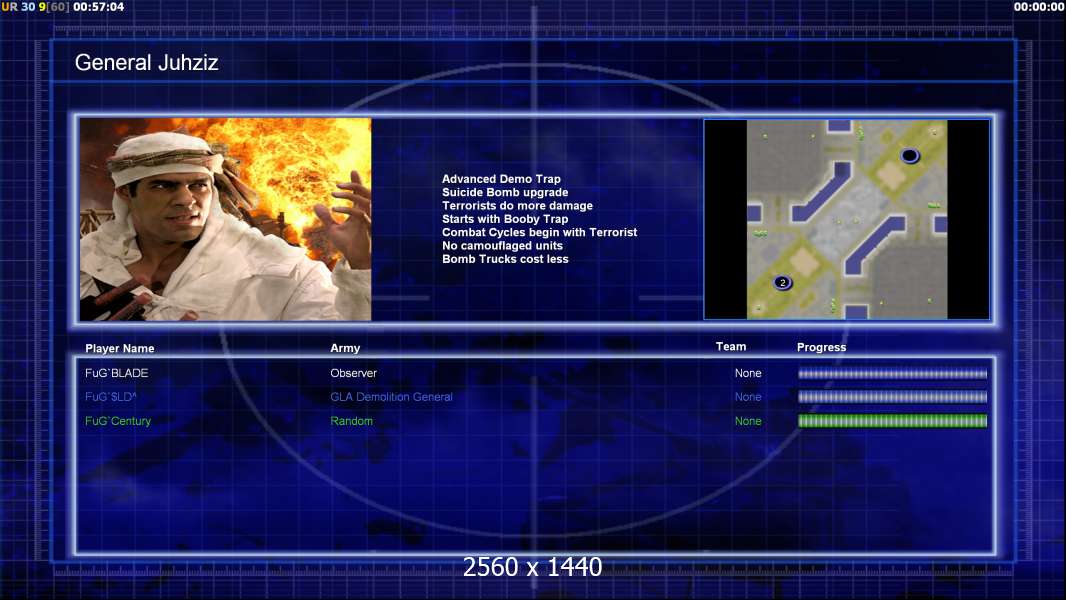This screenshot has height=600, width=1066.
Task: Click the General Juhziz title text
Action: click(146, 63)
